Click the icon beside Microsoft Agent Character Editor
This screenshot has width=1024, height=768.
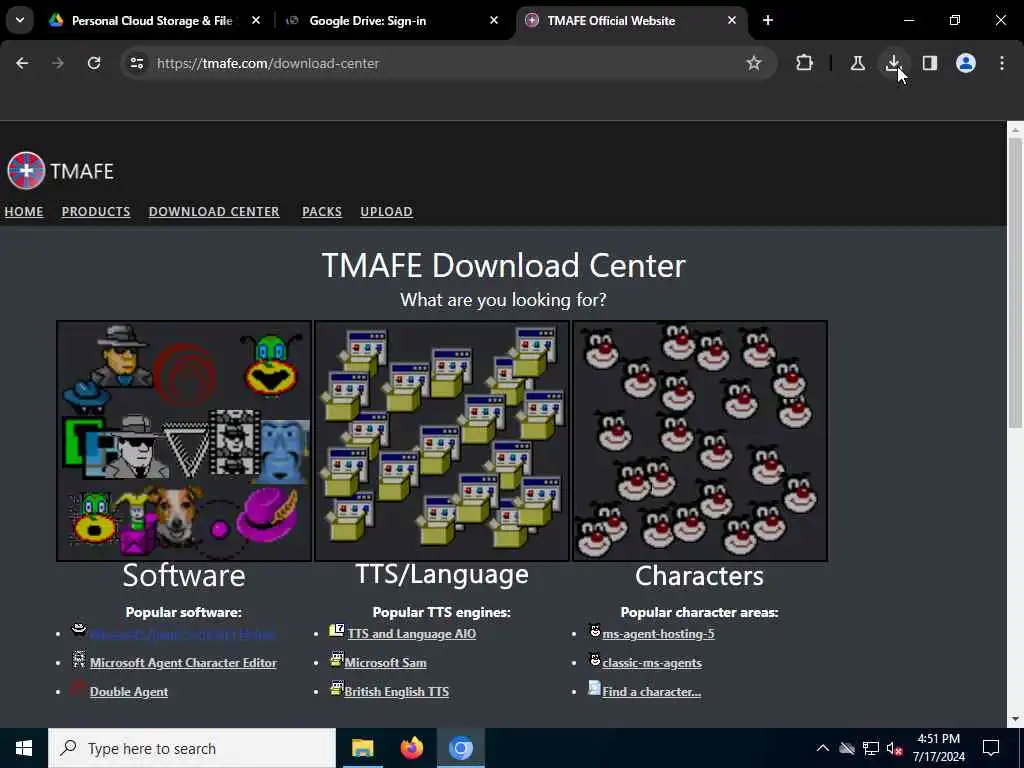(79, 659)
